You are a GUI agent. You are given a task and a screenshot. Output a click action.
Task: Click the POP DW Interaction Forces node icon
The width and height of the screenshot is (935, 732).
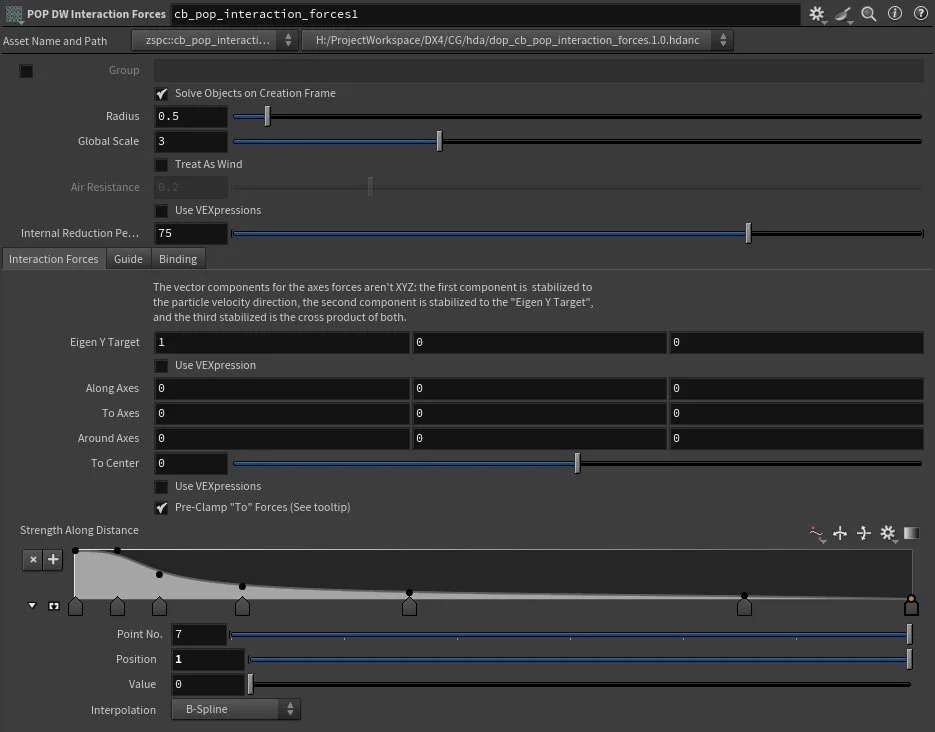coord(14,14)
